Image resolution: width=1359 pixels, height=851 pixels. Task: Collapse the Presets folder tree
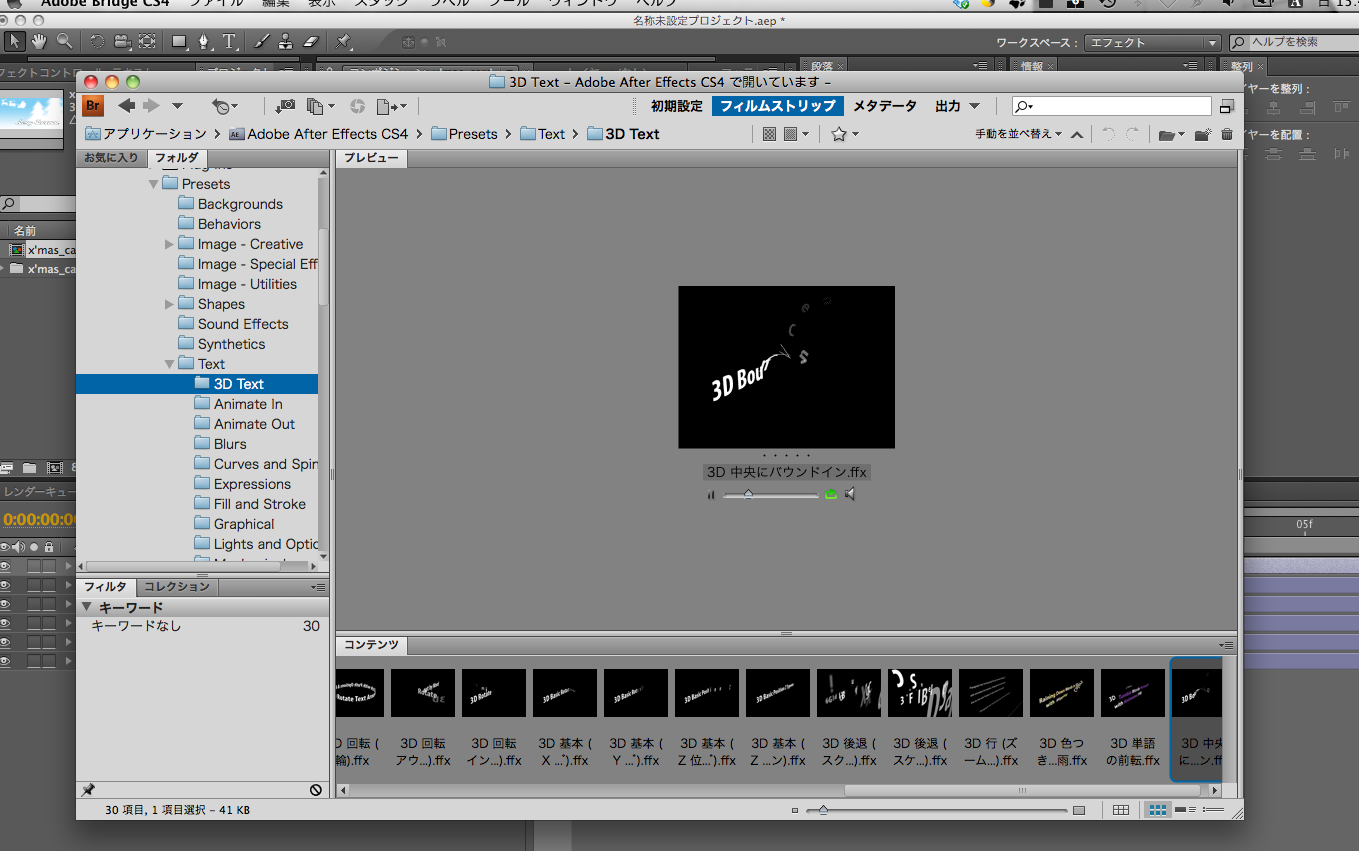(153, 184)
